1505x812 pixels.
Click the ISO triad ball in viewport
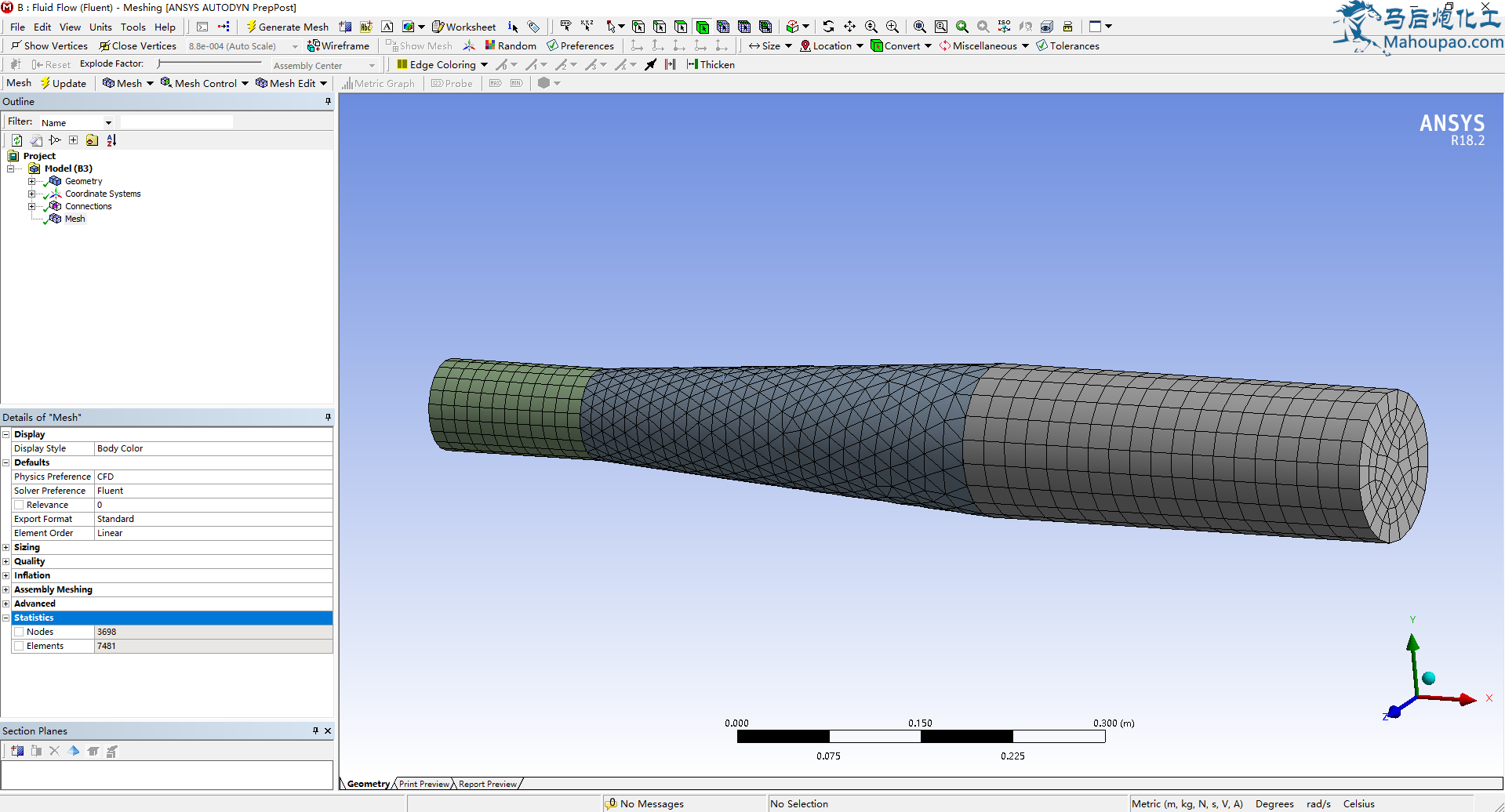pos(1428,678)
